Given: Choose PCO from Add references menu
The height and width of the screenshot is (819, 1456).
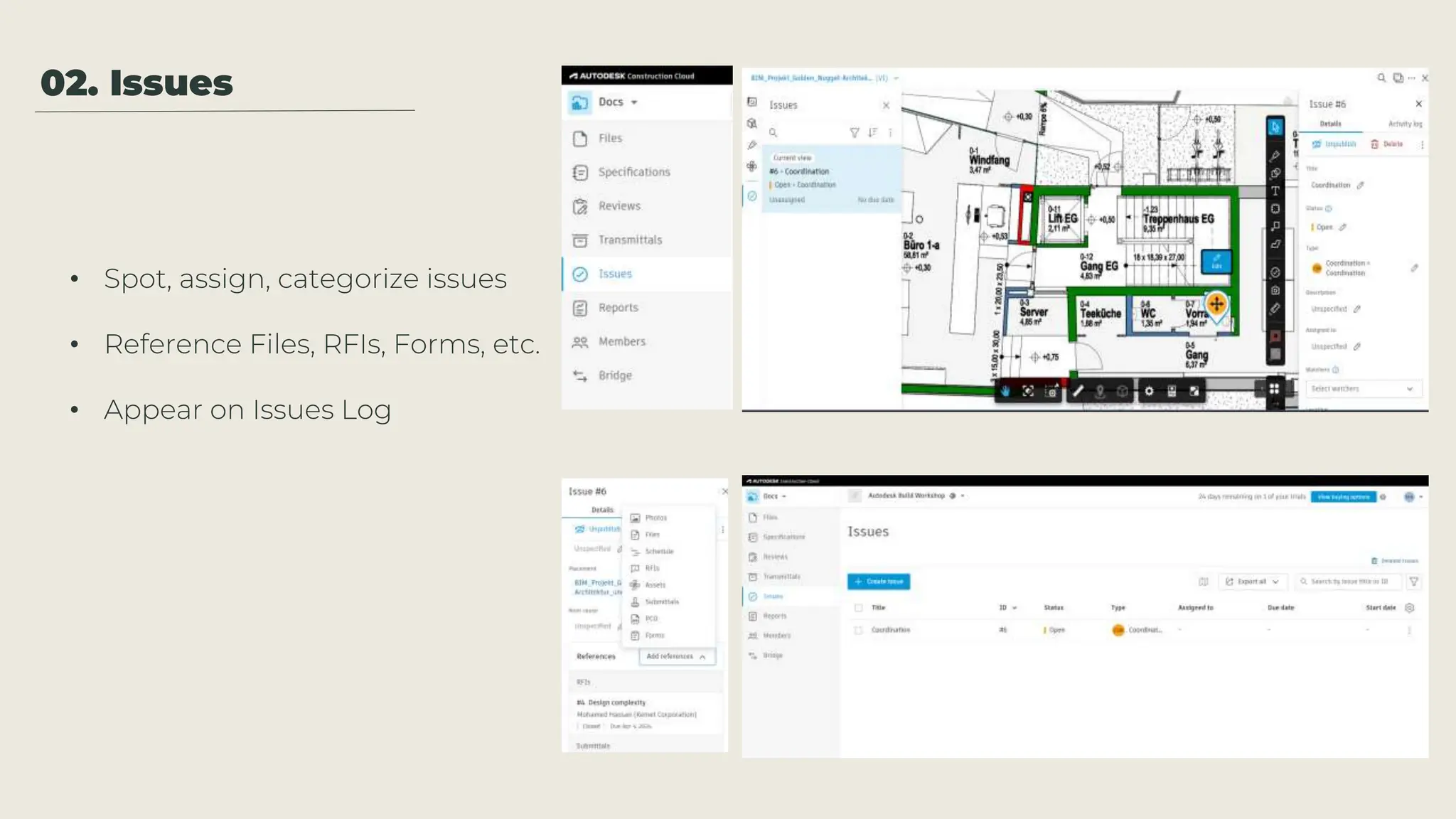Looking at the screenshot, I should tap(645, 619).
